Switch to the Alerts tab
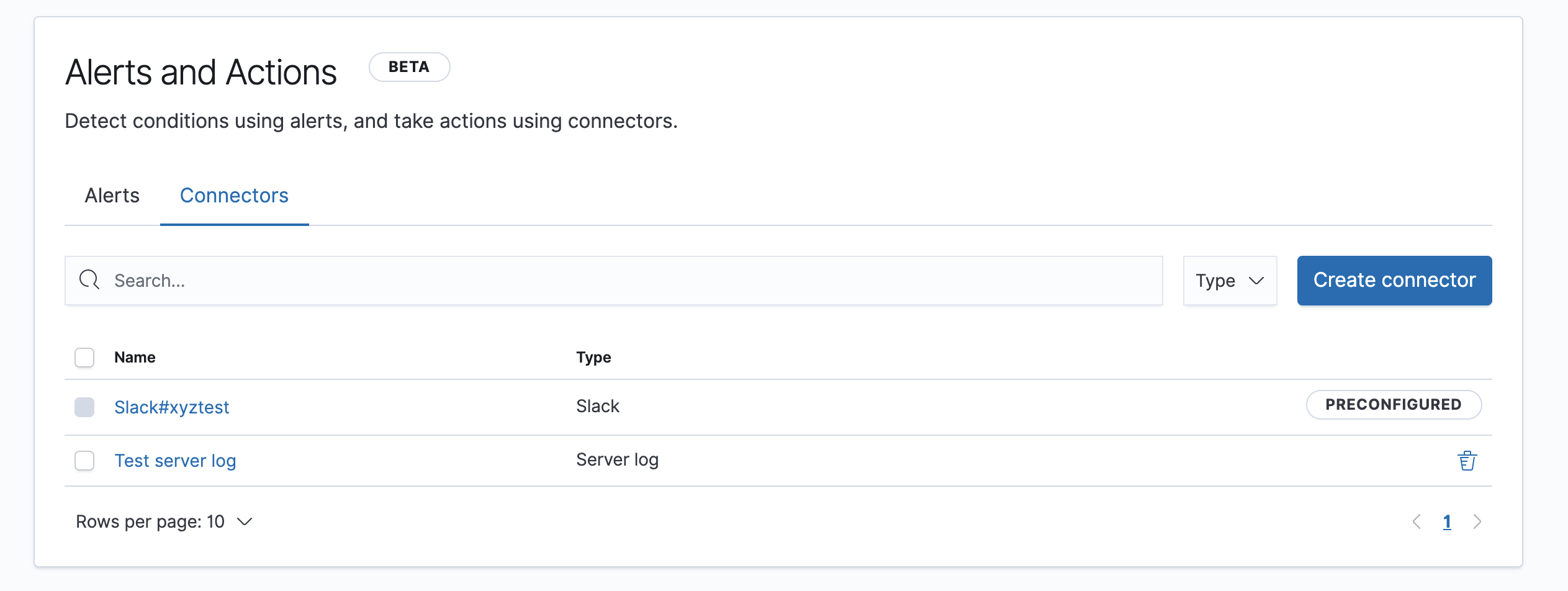This screenshot has height=591, width=1568. point(112,196)
